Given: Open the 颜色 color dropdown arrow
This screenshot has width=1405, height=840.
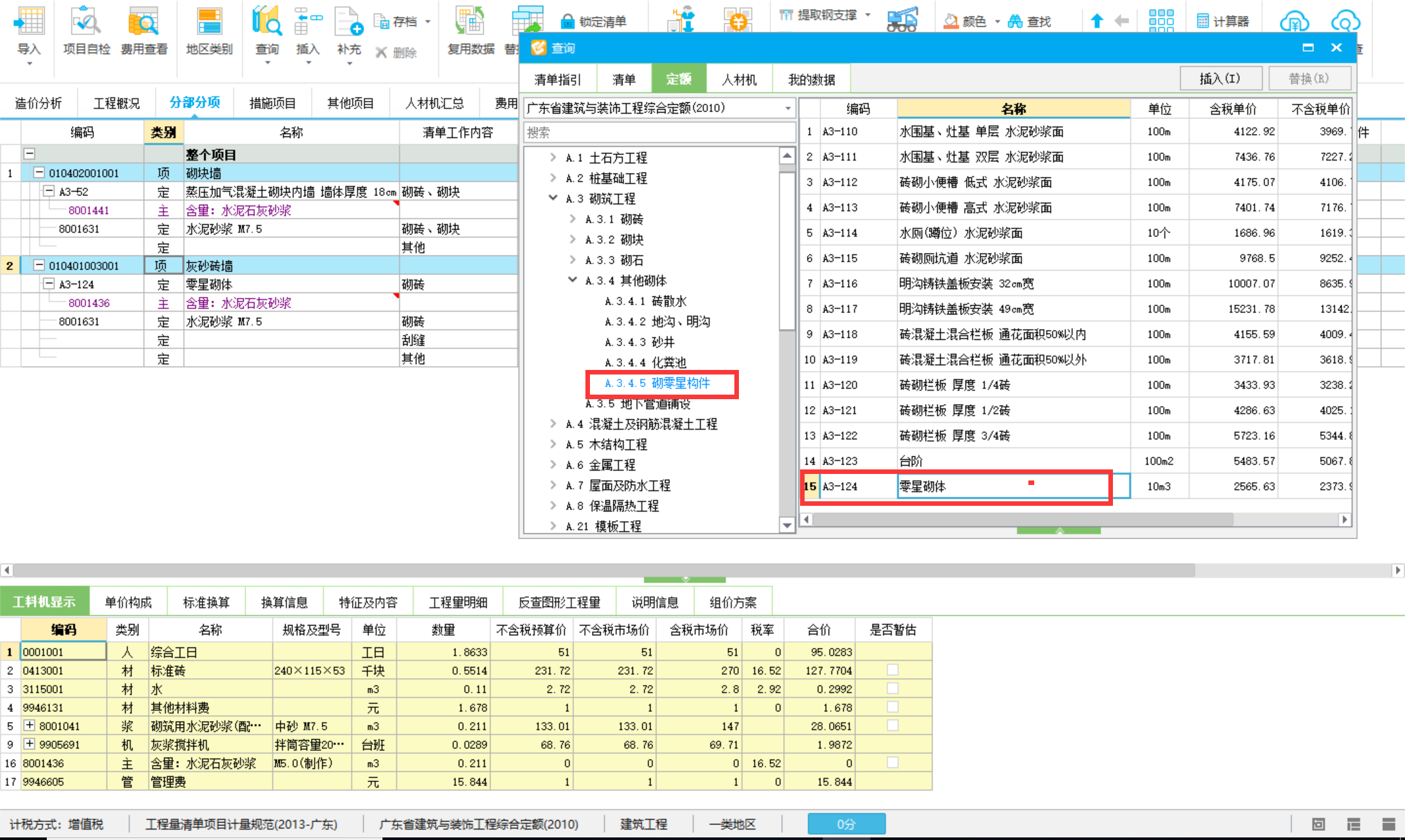Looking at the screenshot, I should tap(997, 21).
